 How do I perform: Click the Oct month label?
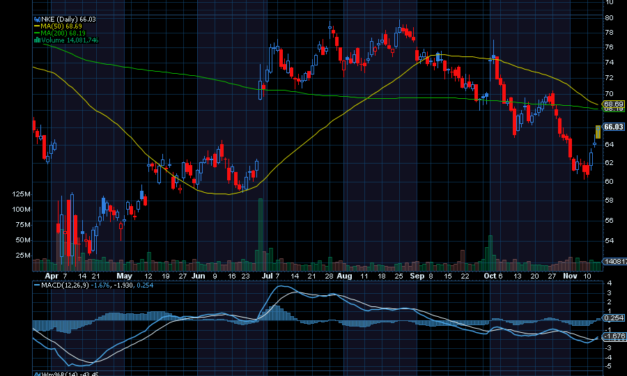tap(490, 276)
